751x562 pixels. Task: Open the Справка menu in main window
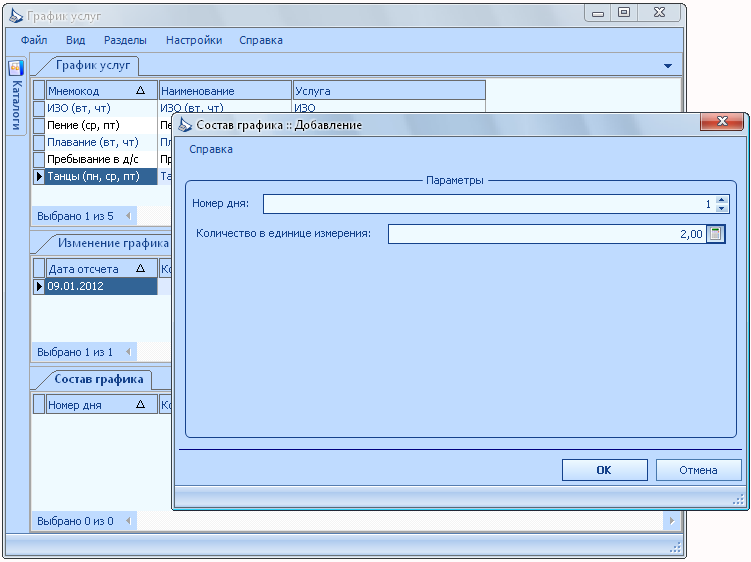tap(261, 40)
